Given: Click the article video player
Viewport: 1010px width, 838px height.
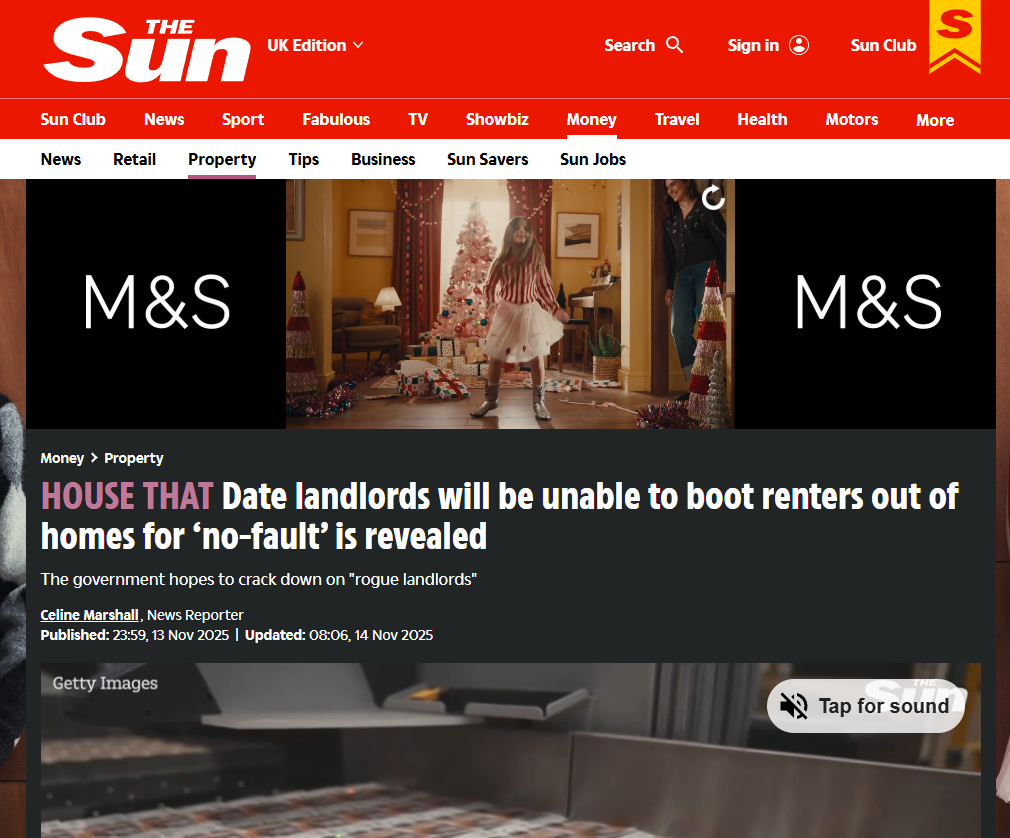Looking at the screenshot, I should 511,750.
